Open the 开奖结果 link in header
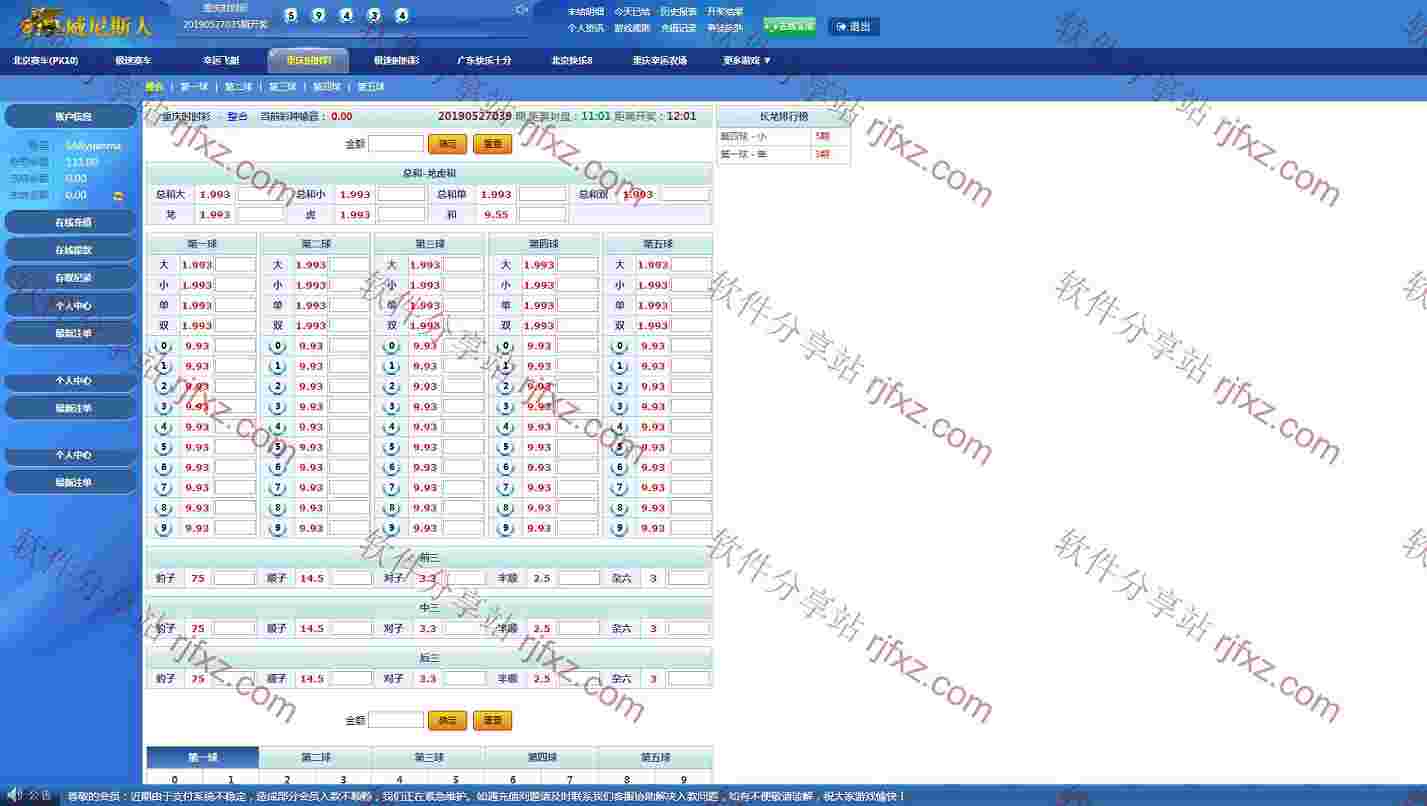Screen dimensions: 1427x806 724,12
